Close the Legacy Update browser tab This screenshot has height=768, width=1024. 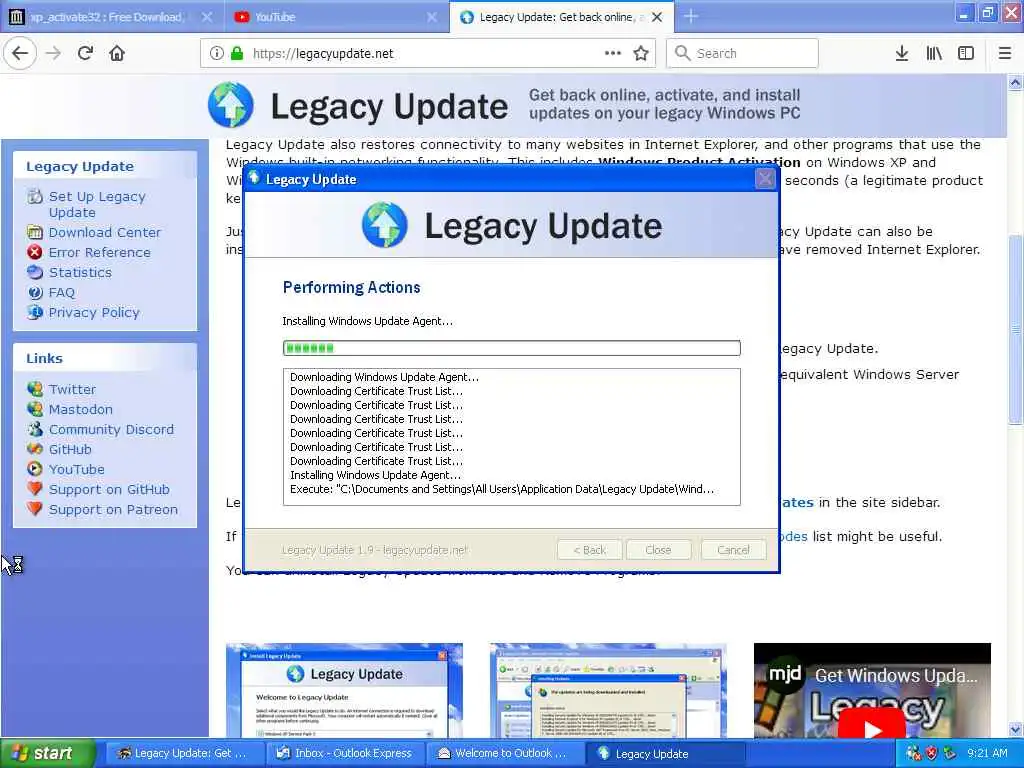pos(657,18)
